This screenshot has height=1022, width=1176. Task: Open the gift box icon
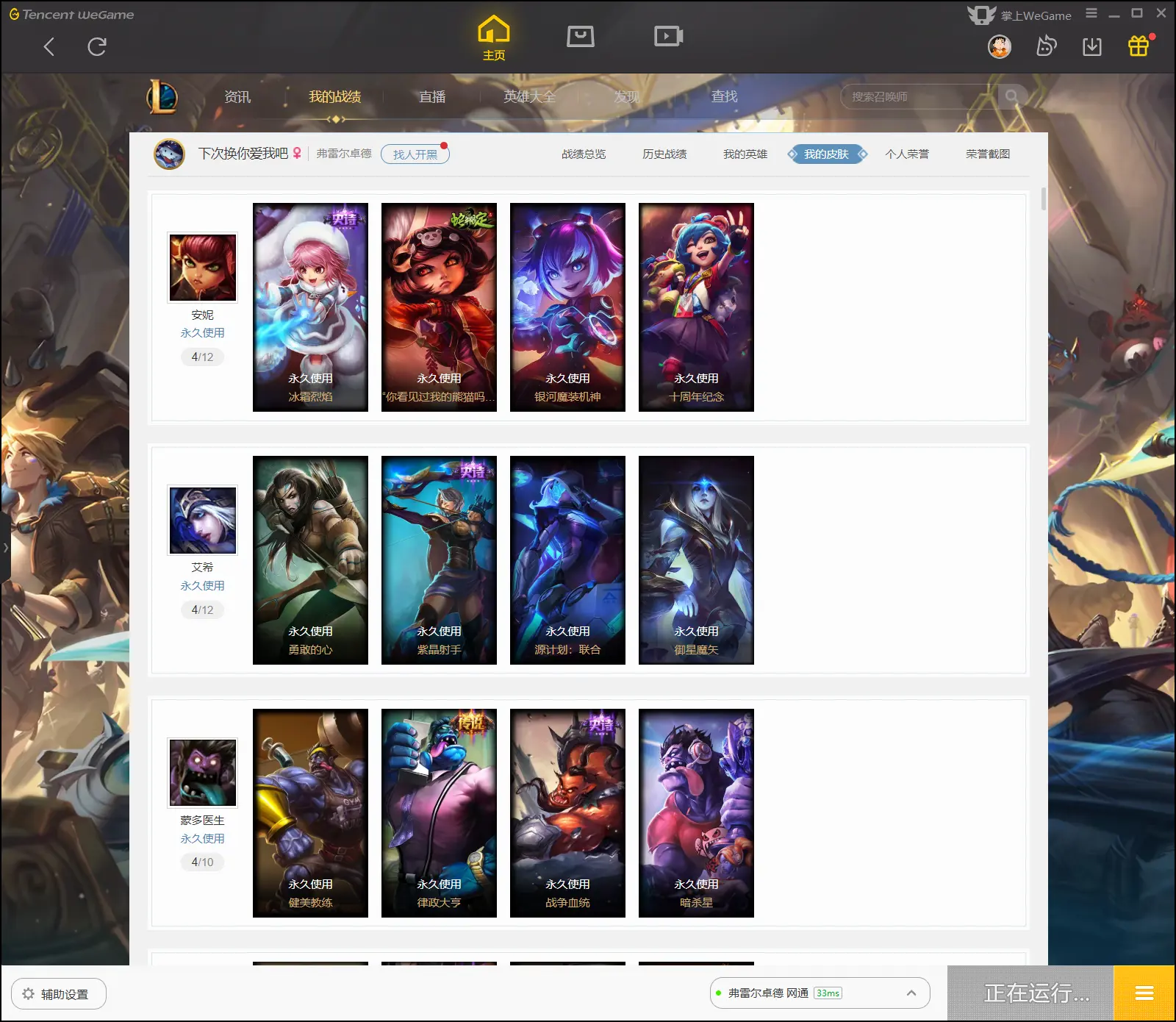[x=1139, y=46]
